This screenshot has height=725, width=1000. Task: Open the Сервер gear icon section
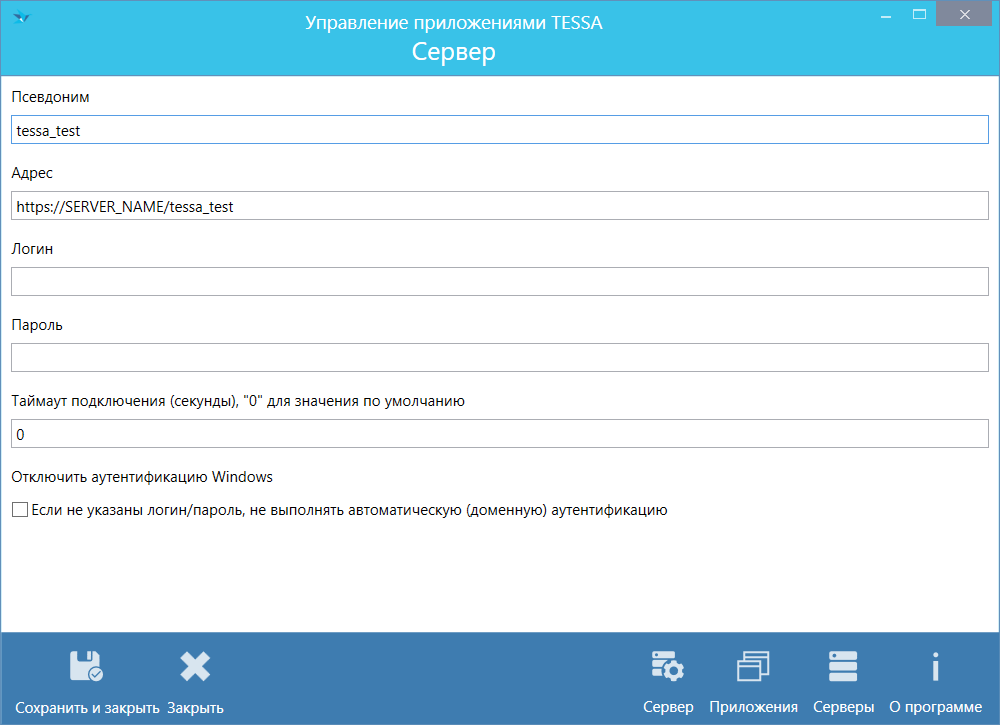click(x=667, y=666)
